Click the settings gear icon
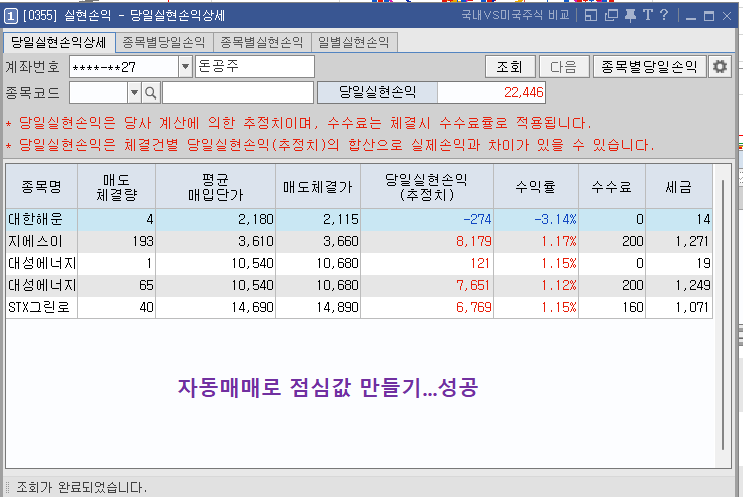 (720, 67)
